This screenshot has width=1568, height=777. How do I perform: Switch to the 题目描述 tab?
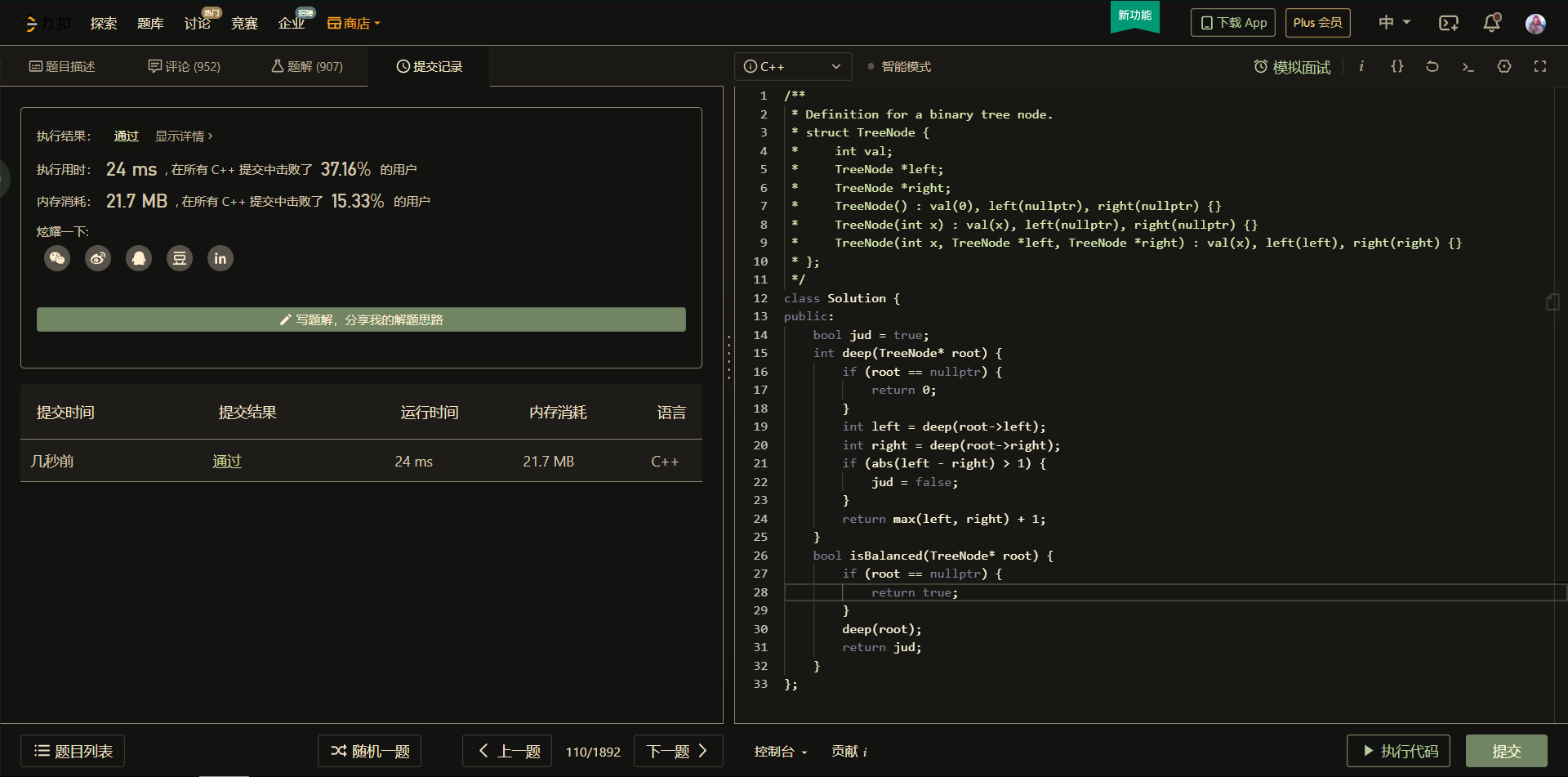[62, 66]
